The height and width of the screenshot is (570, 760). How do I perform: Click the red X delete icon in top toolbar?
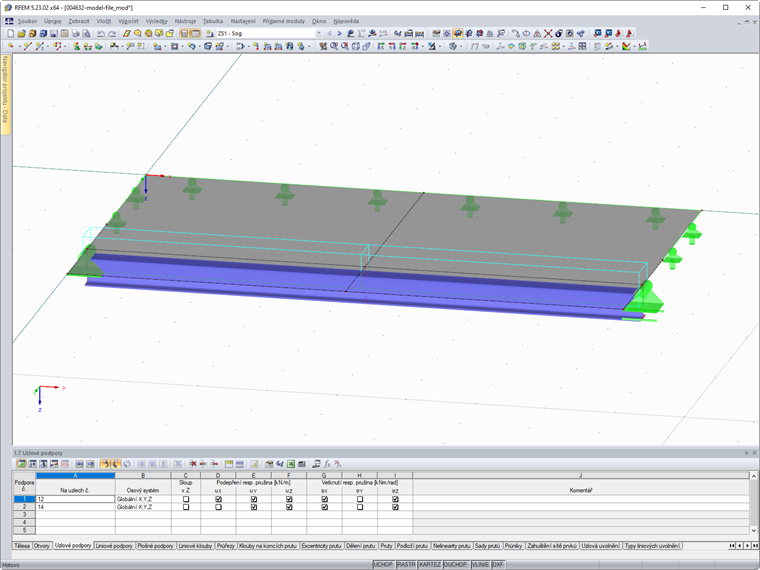pos(548,33)
